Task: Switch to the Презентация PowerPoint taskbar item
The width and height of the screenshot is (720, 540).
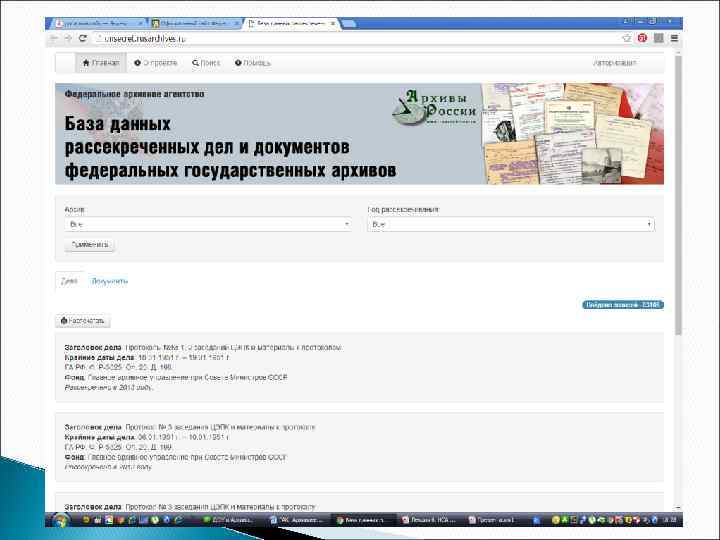Action: [x=495, y=520]
